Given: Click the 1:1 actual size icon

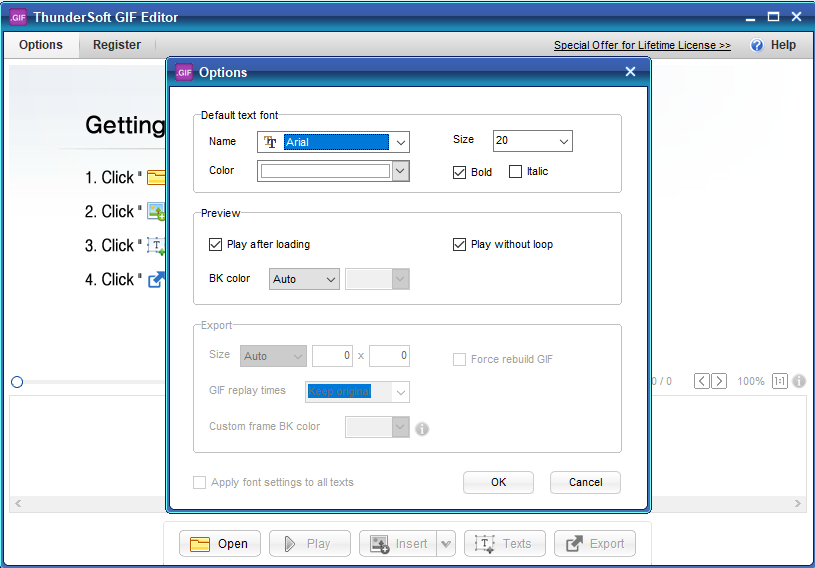Looking at the screenshot, I should click(780, 381).
